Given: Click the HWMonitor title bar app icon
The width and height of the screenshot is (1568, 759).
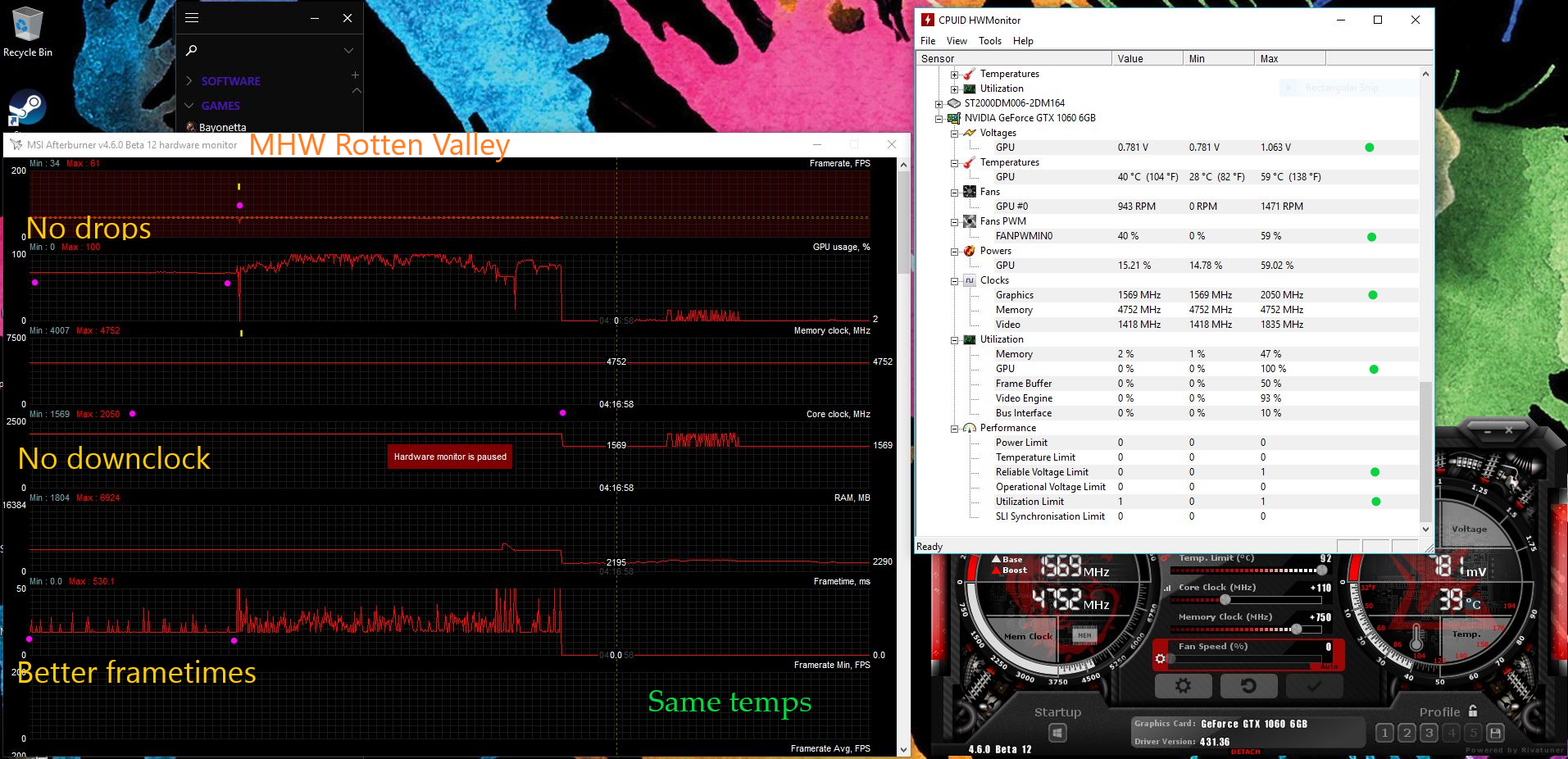Looking at the screenshot, I should (927, 20).
